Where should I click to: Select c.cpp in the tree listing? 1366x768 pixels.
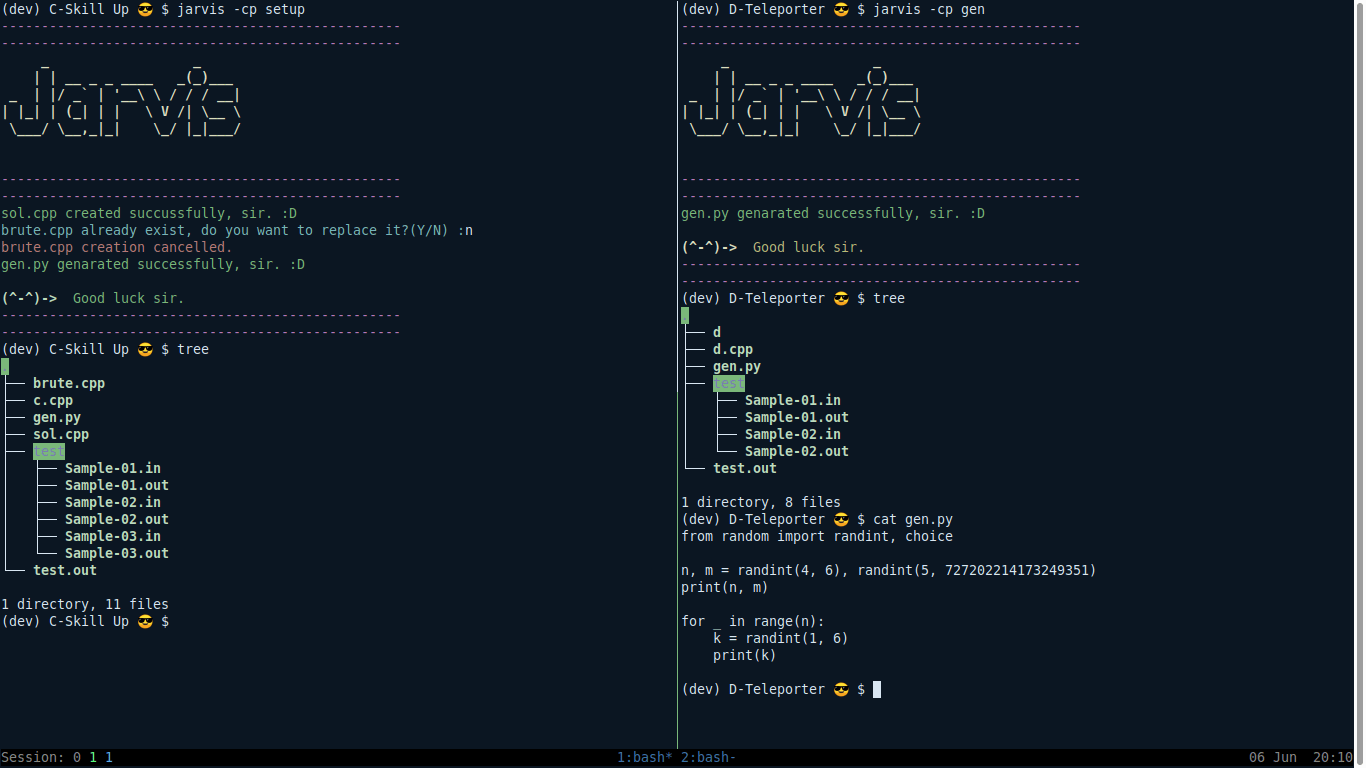point(53,400)
